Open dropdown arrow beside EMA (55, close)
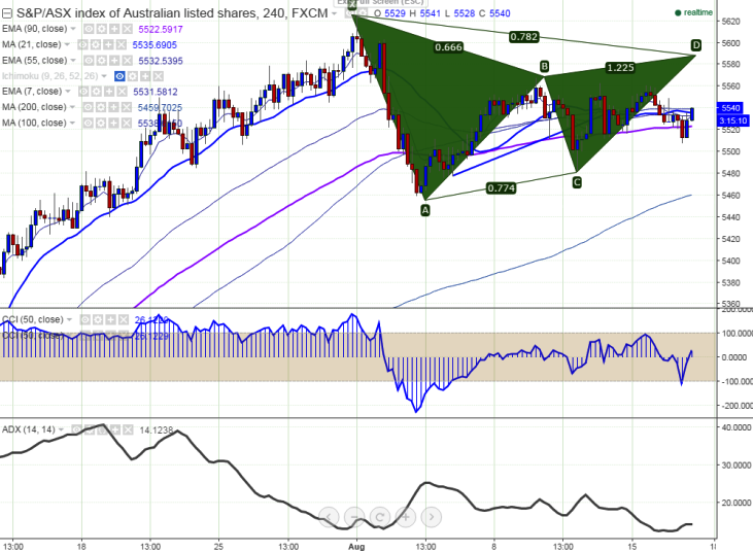Viewport: 753px width, 551px height. 73,61
